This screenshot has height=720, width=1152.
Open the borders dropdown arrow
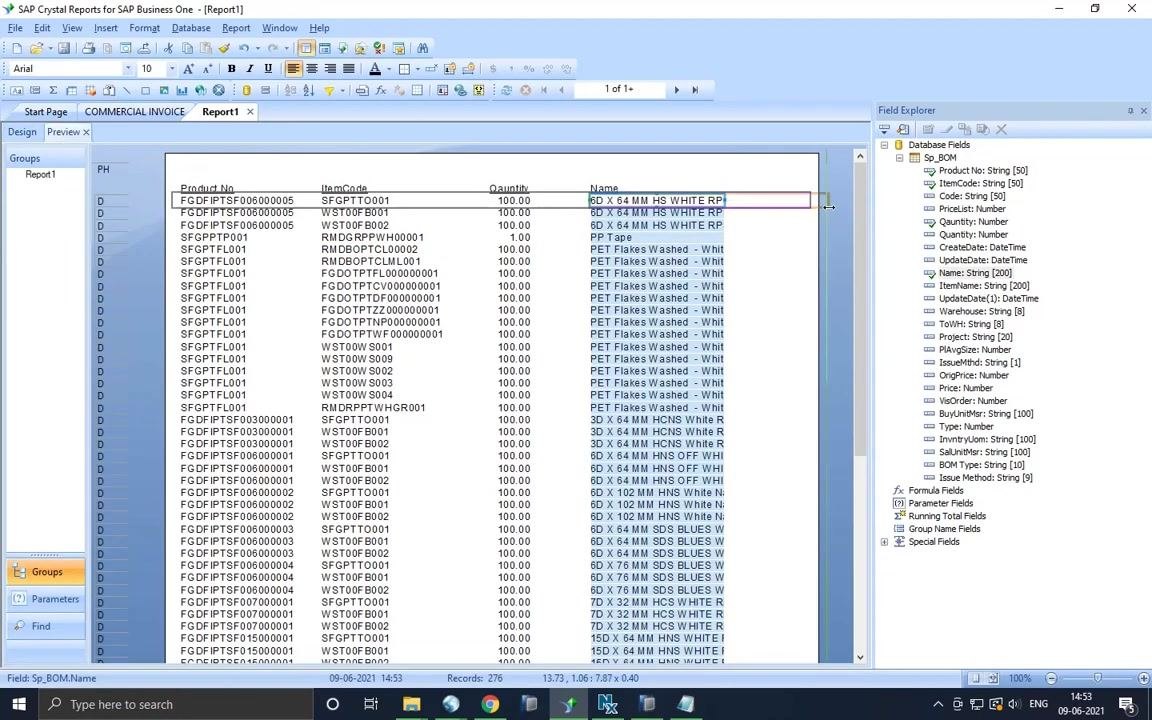point(417,69)
